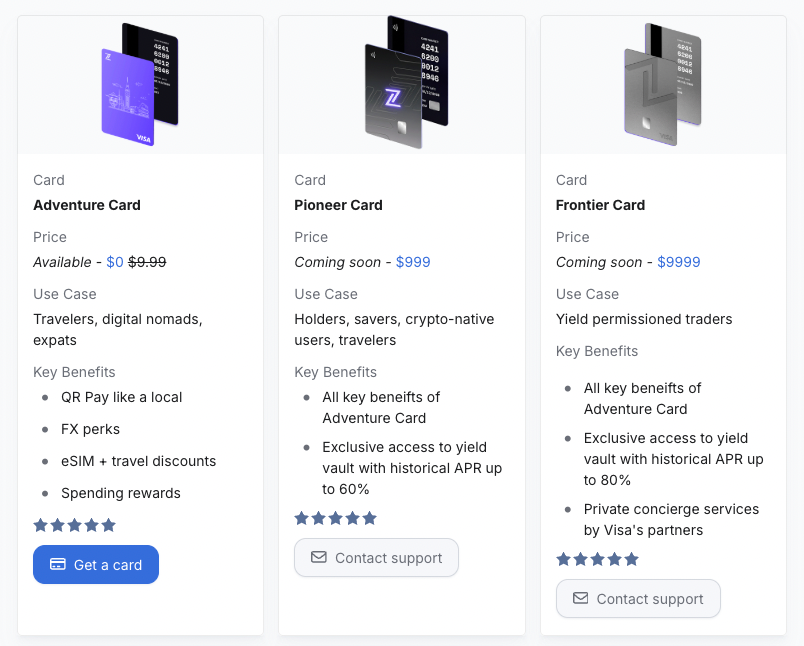The width and height of the screenshot is (804, 646).
Task: Click the $9999 price on Frontier Card
Action: point(678,262)
